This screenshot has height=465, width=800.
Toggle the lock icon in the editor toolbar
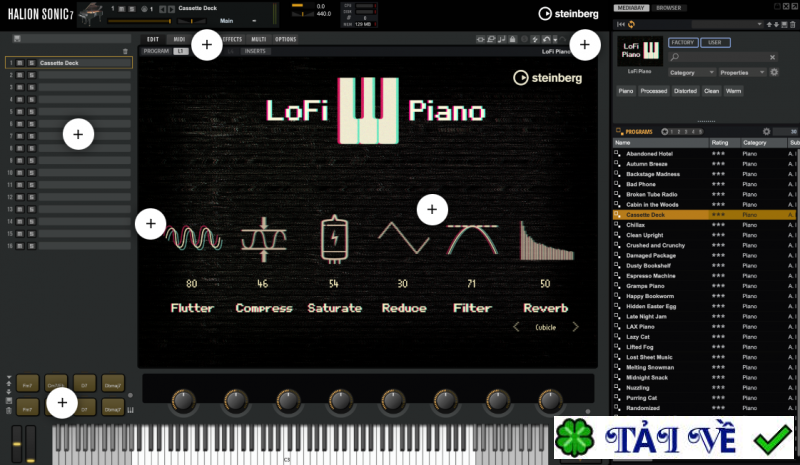(512, 39)
